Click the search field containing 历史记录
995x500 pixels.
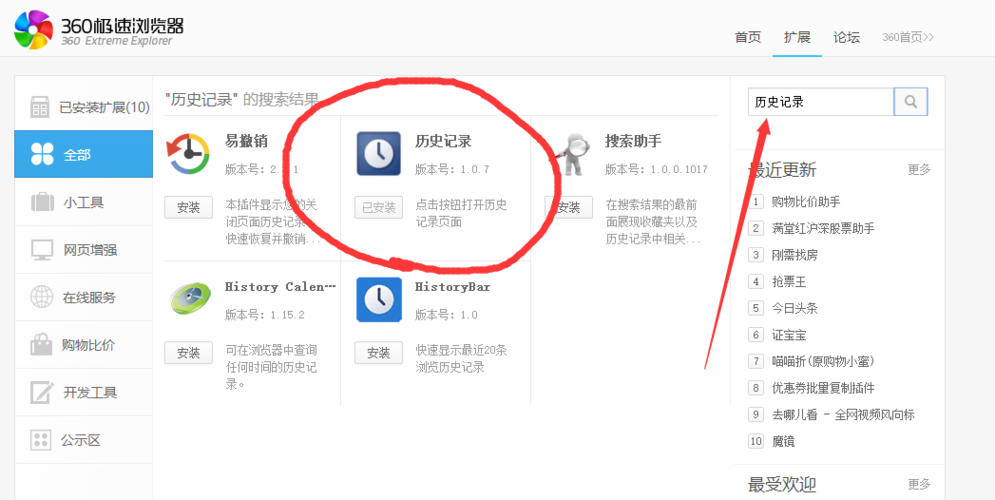coord(821,102)
